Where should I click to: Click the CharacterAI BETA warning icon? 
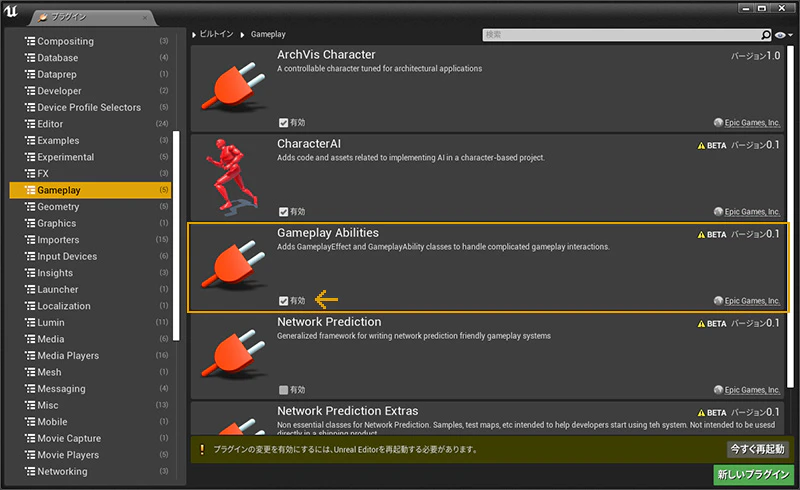(701, 145)
